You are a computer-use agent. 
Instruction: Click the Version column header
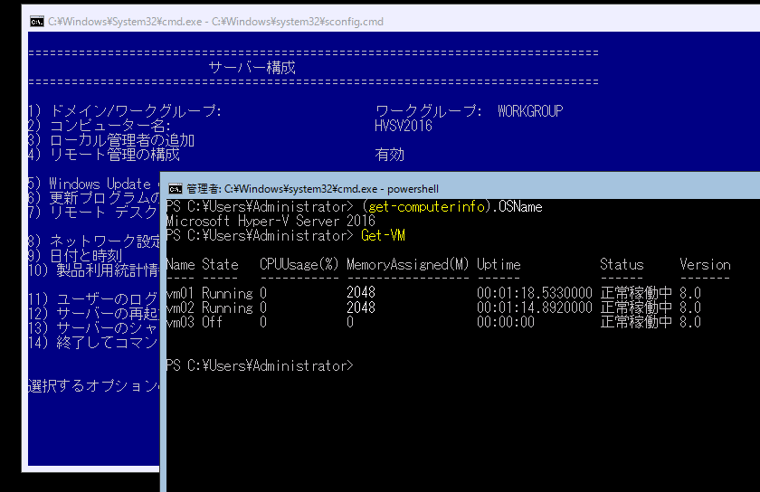click(x=705, y=264)
